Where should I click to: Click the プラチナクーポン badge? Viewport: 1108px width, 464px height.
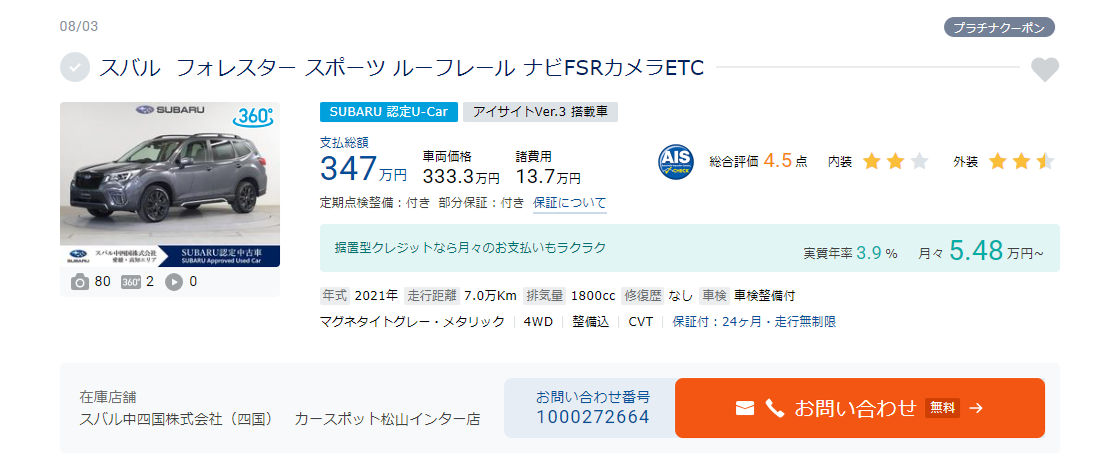(999, 28)
